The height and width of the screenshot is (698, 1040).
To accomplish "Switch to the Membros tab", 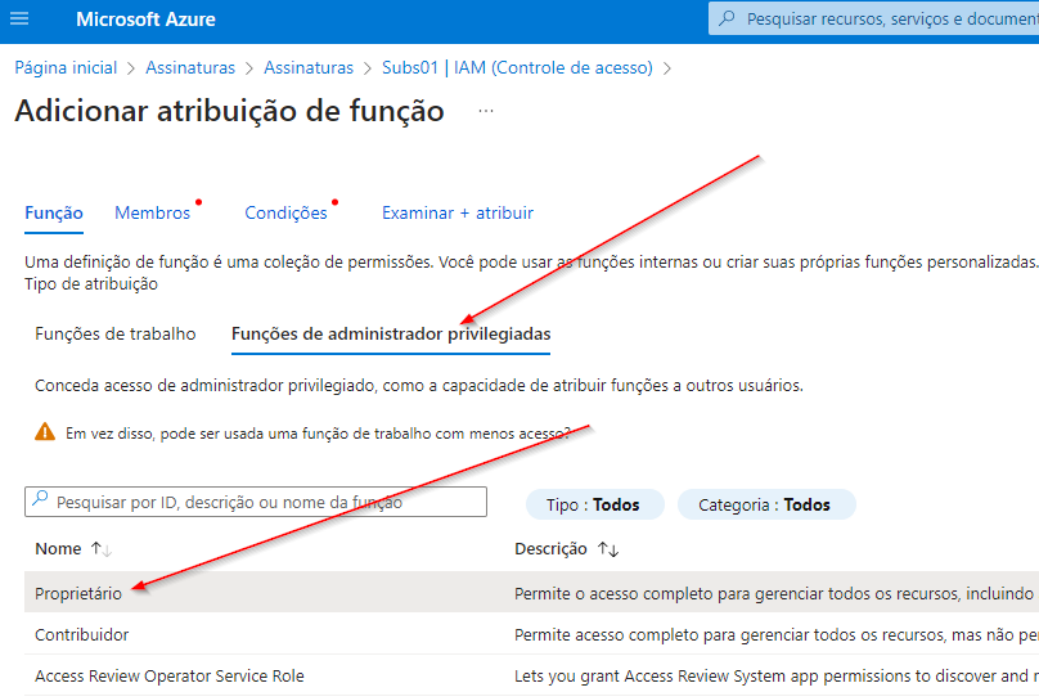I will (x=153, y=213).
